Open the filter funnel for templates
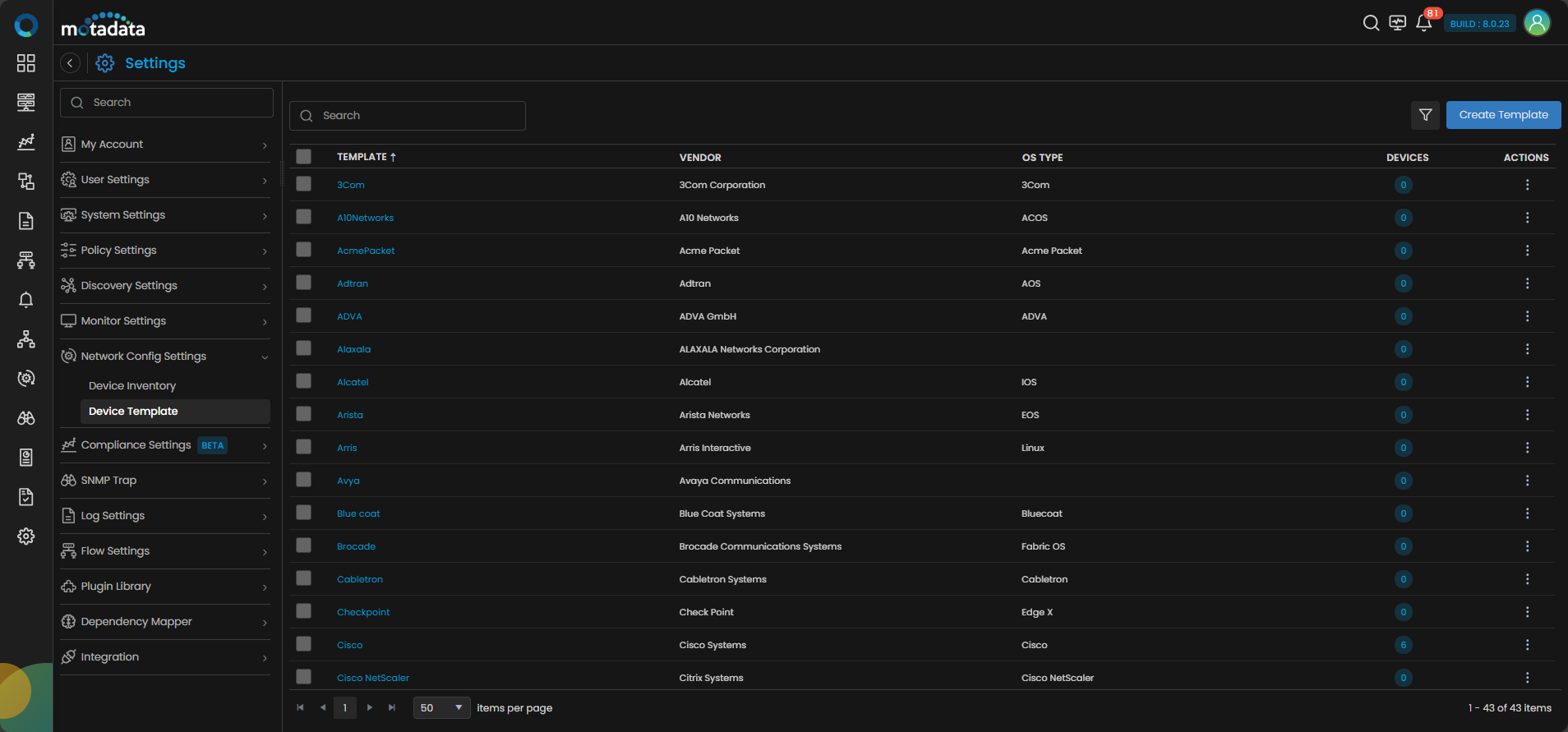This screenshot has height=732, width=1568. point(1426,115)
